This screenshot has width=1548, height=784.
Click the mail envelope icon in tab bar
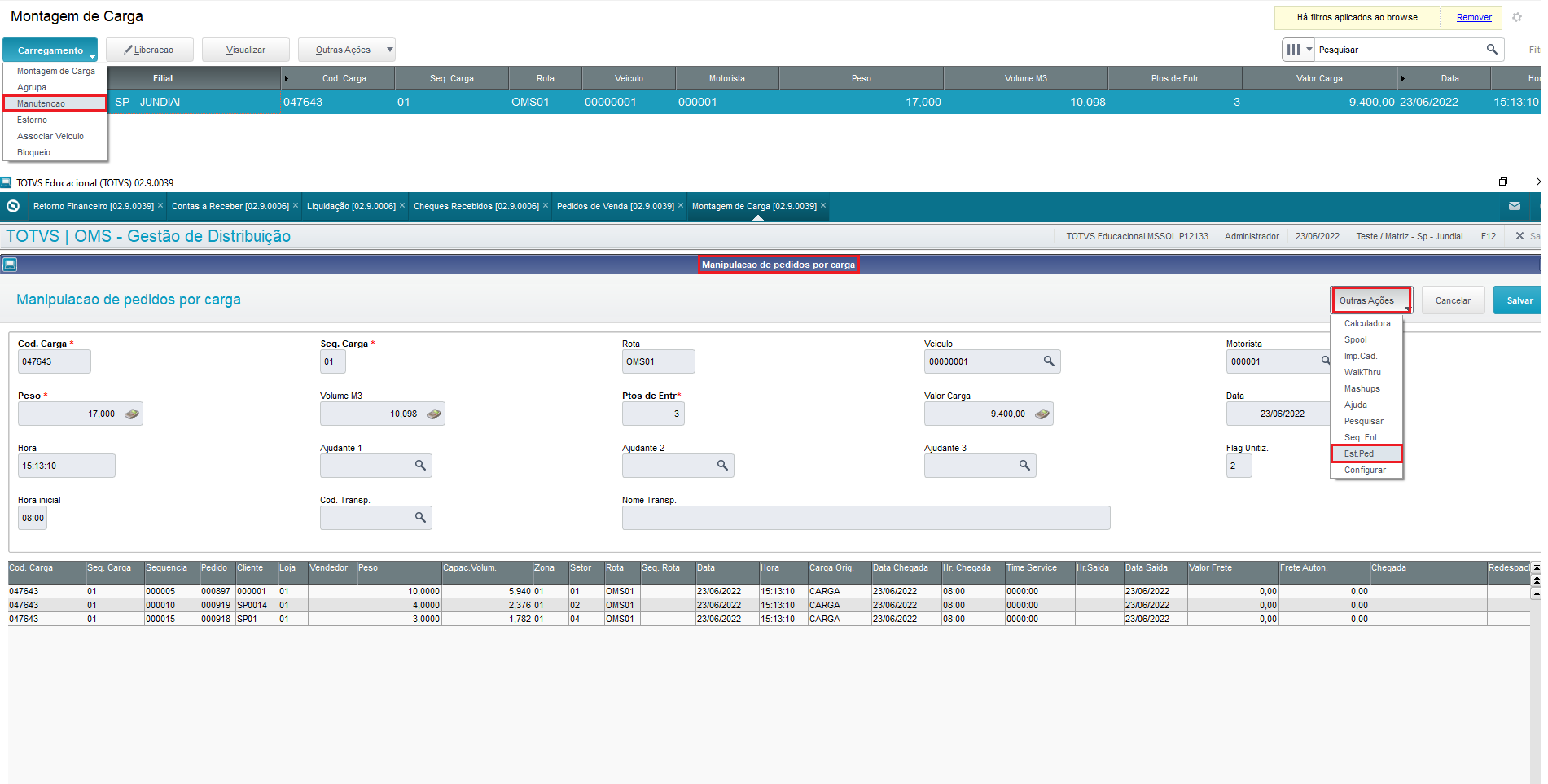click(1515, 206)
